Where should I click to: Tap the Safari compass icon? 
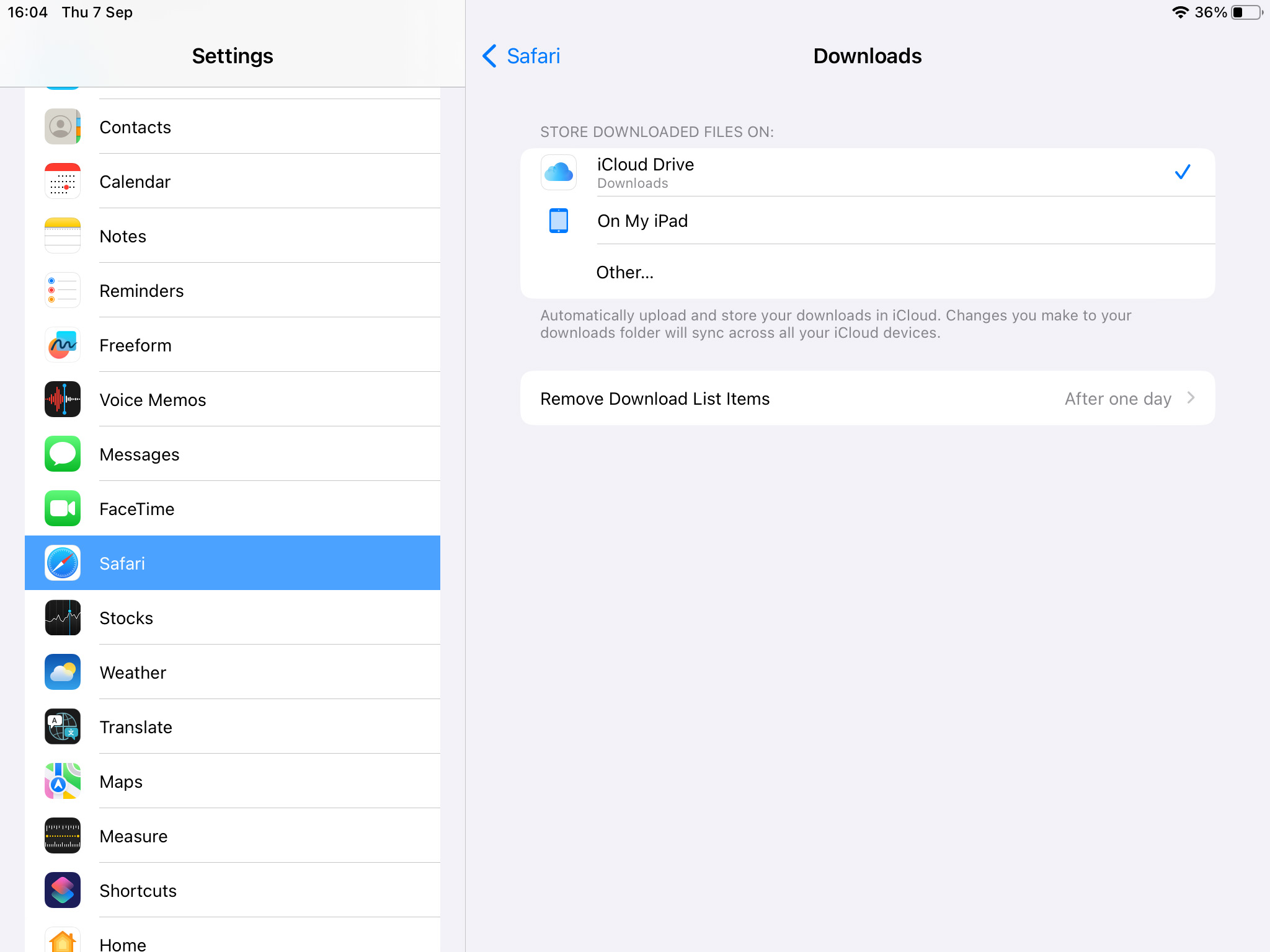point(63,563)
